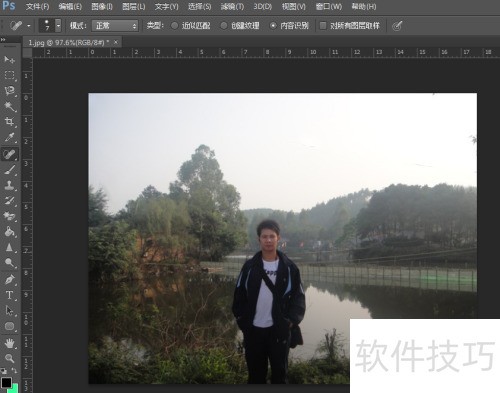Open the 选择(S) menu
The image size is (500, 393).
tap(199, 6)
